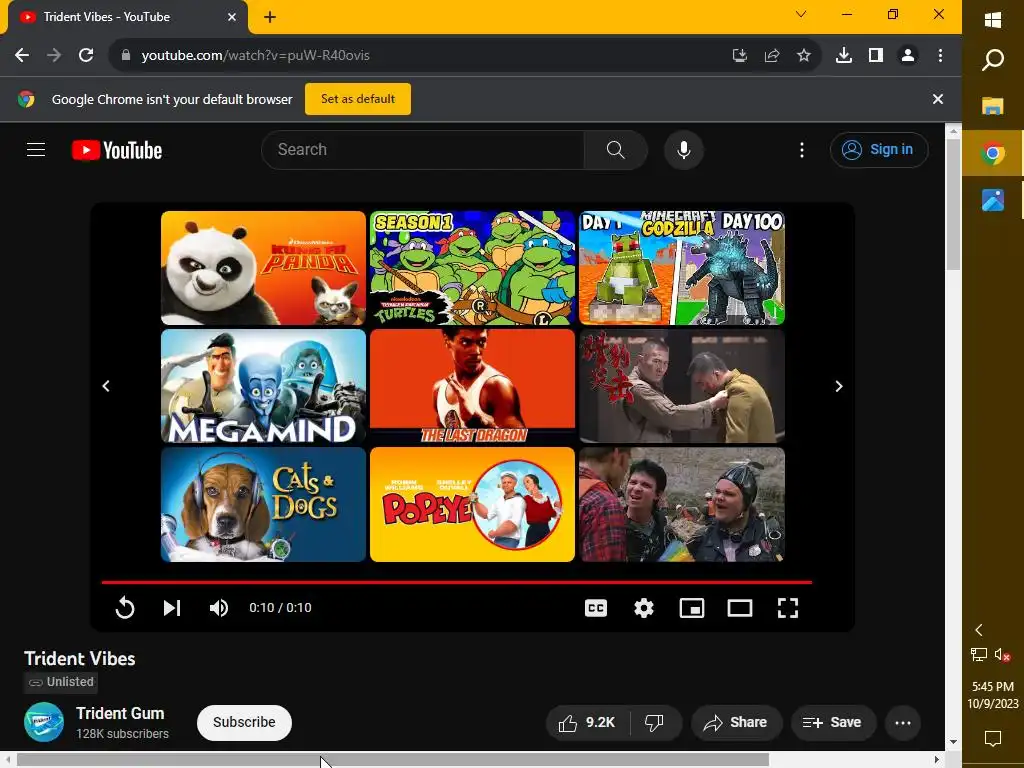Open Chrome downloads
This screenshot has width=1024, height=768.
[x=844, y=56]
